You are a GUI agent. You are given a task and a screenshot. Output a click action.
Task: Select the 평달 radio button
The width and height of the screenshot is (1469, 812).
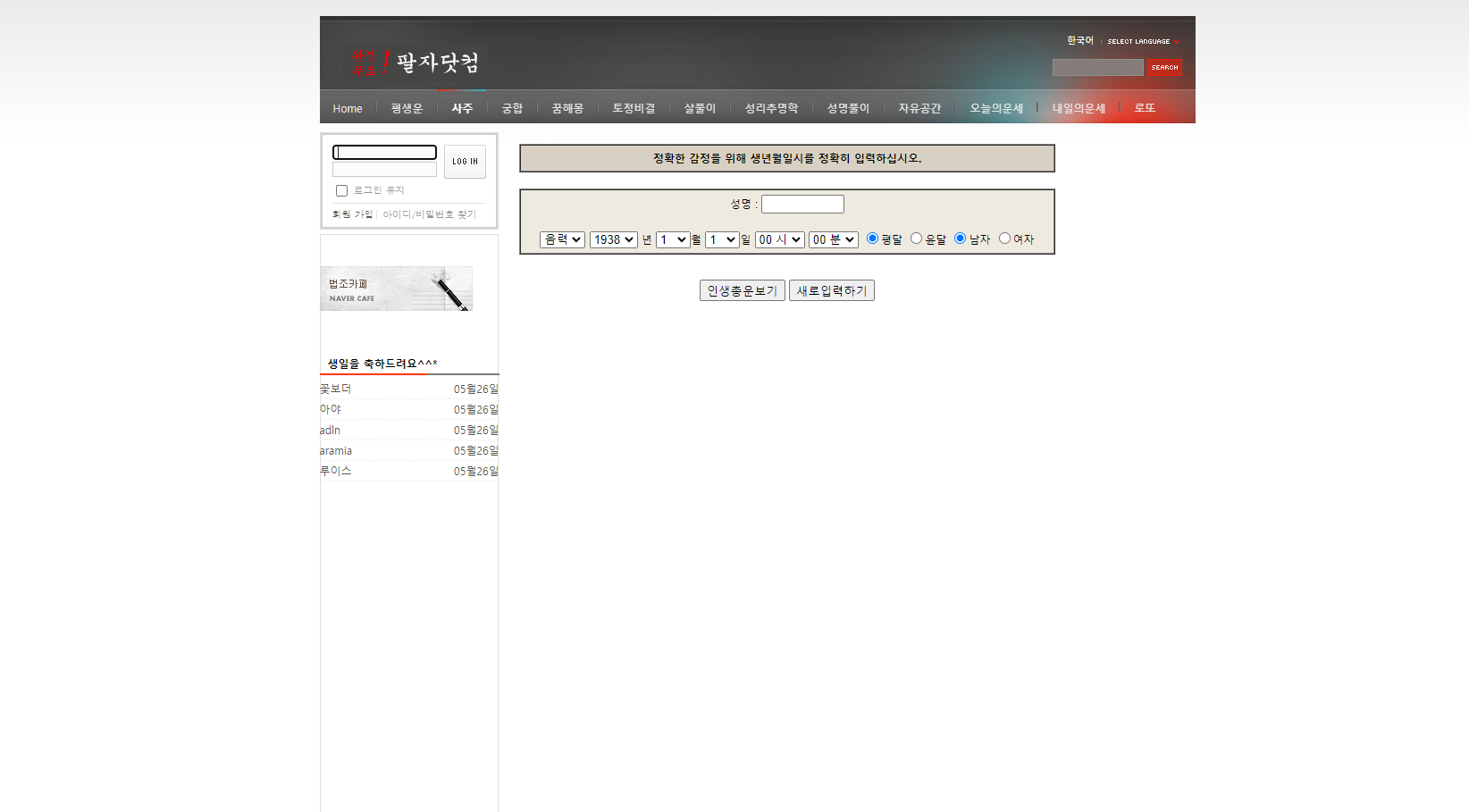coord(872,239)
